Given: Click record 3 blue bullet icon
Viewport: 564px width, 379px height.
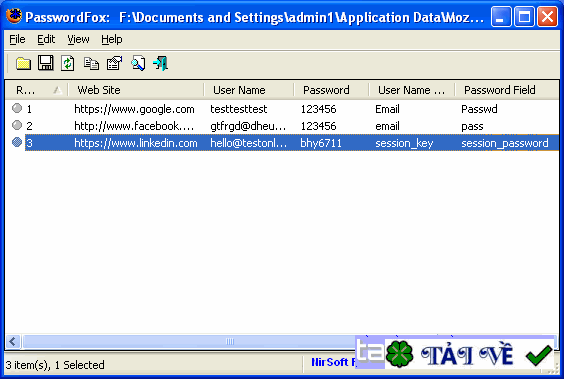Looking at the screenshot, I should click(17, 142).
